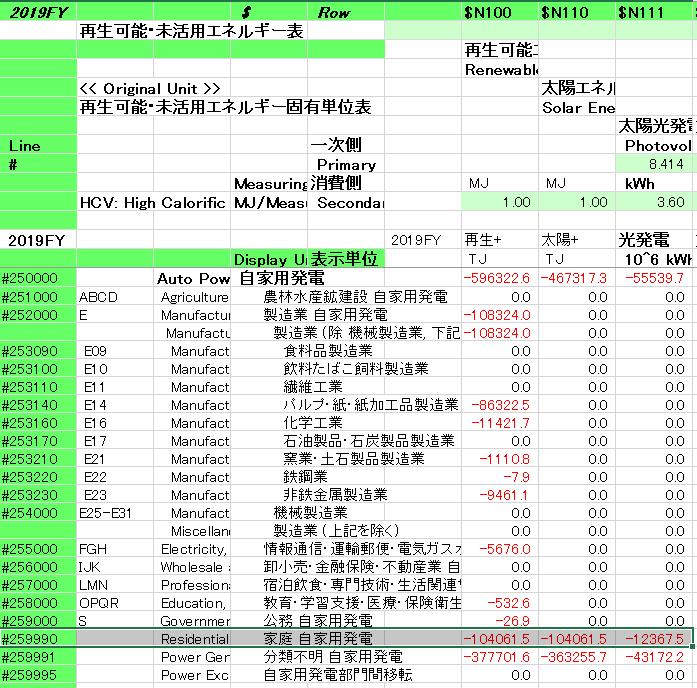Screen dimensions: 697x688
Task: Select the value -7.9 in row #253220
Action: (500, 477)
